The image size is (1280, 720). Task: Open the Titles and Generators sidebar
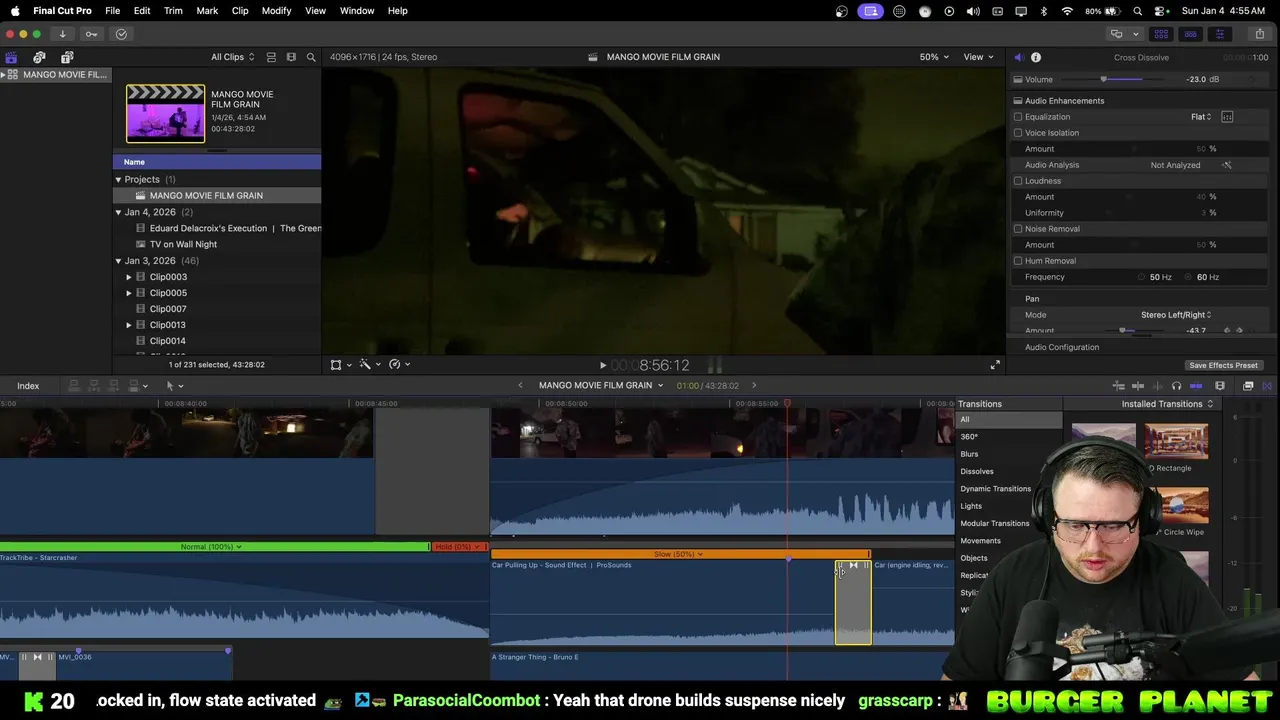pyautogui.click(x=67, y=57)
